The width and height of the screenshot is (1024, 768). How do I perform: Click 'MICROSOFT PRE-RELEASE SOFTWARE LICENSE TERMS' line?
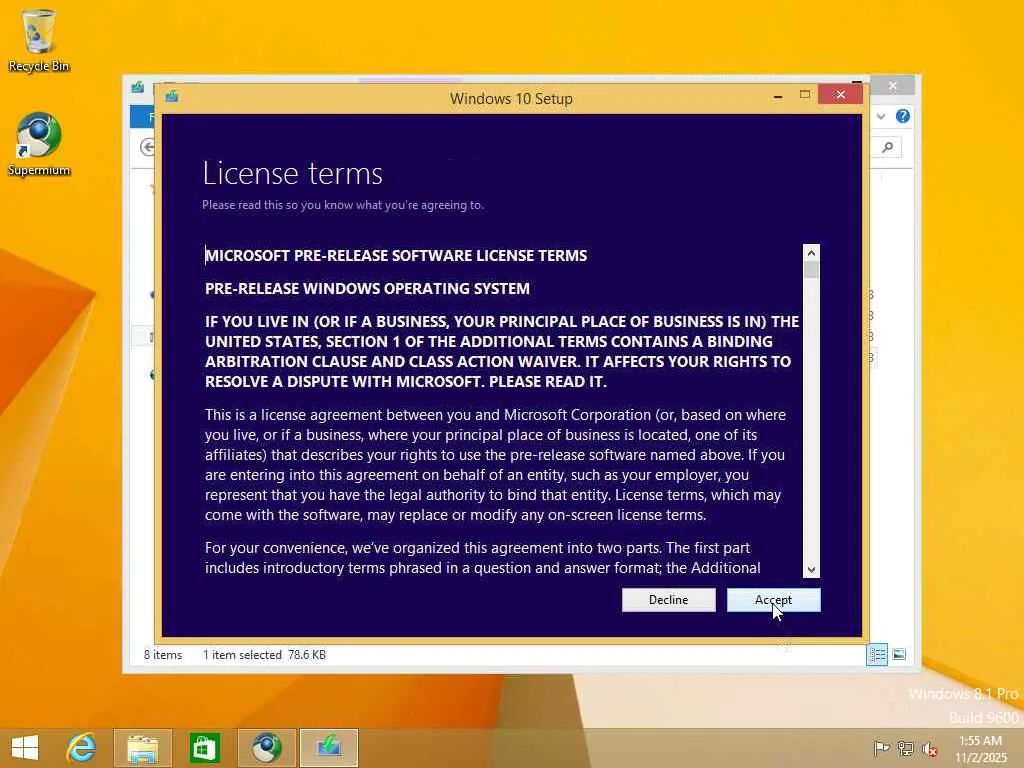(396, 255)
